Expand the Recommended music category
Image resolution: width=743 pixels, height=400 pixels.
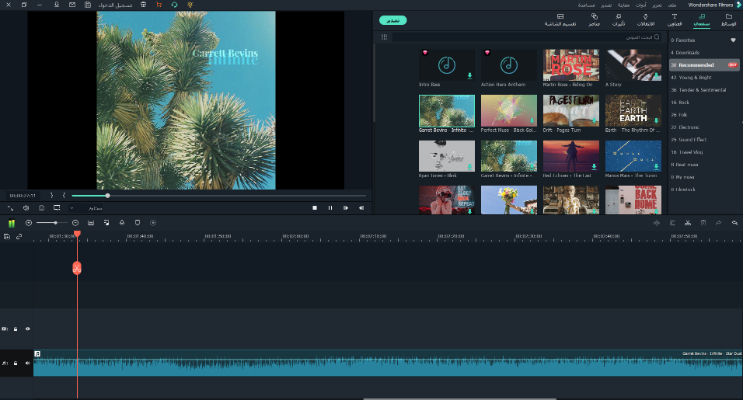(697, 64)
